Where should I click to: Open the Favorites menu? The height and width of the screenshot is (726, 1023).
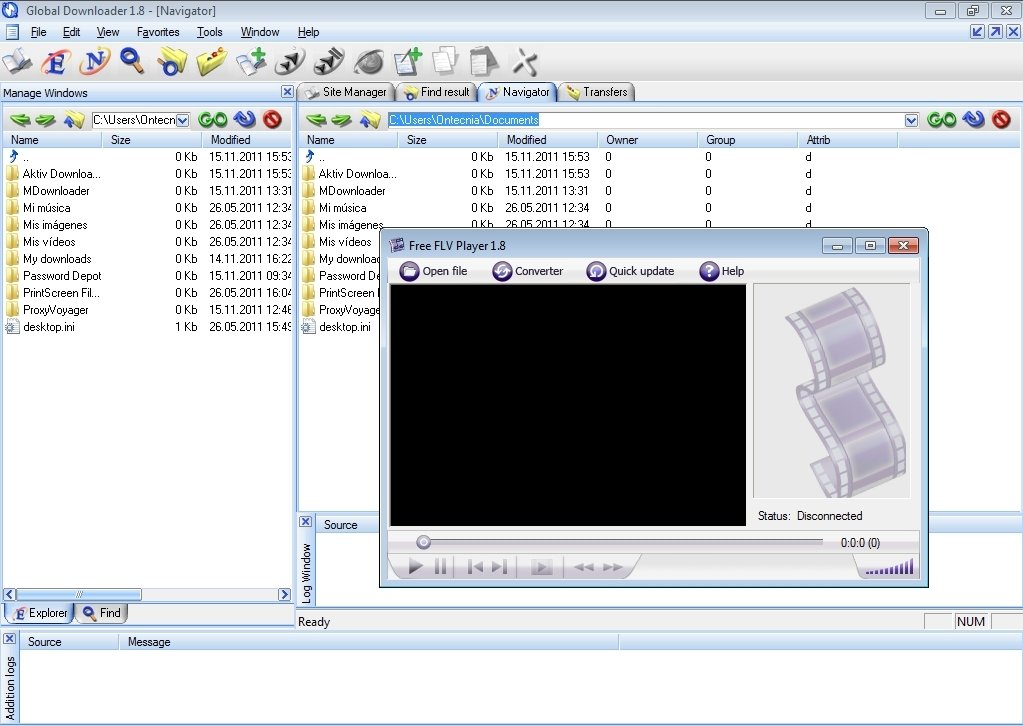click(x=158, y=32)
